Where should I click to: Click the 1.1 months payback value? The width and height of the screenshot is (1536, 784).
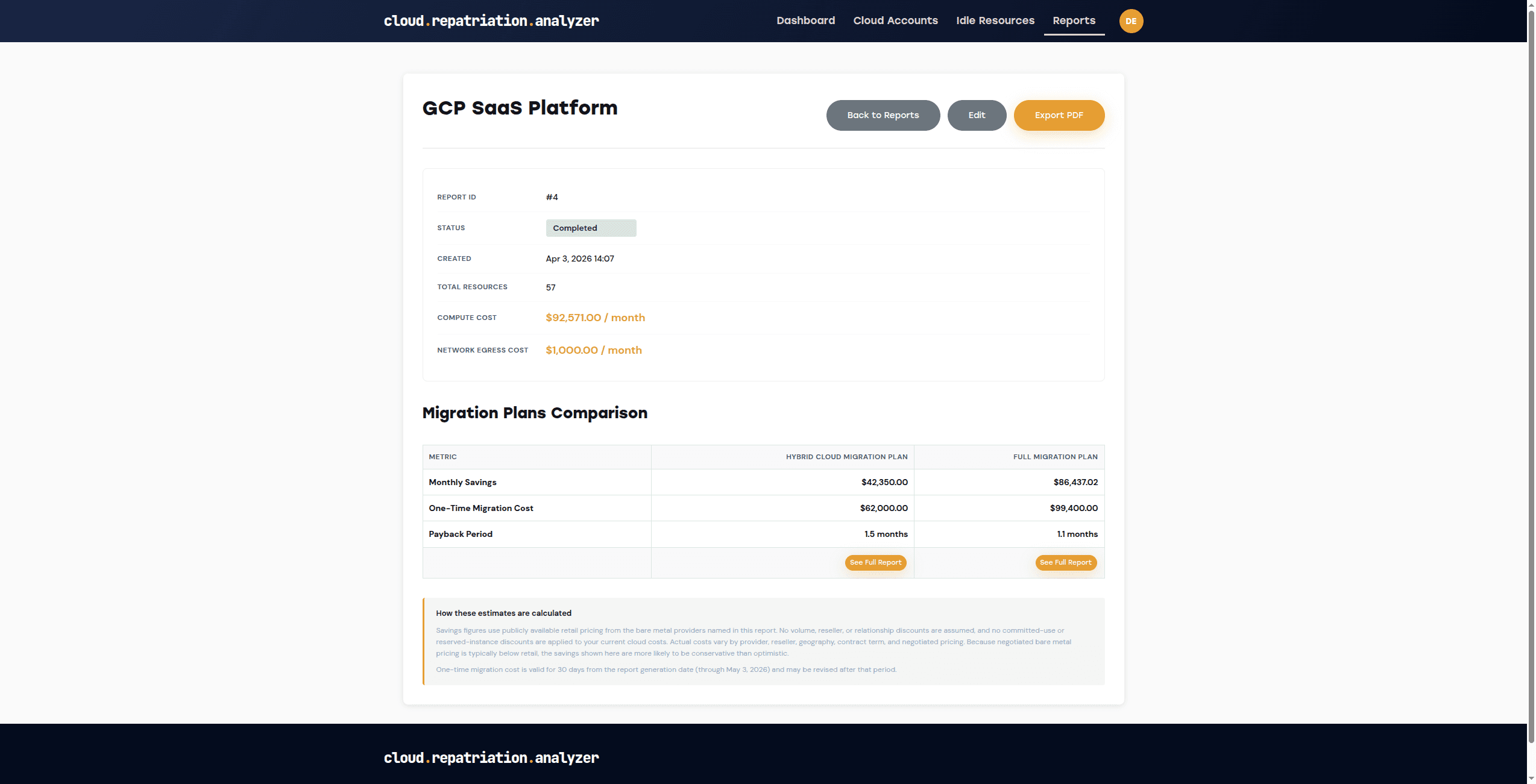[x=1077, y=534]
